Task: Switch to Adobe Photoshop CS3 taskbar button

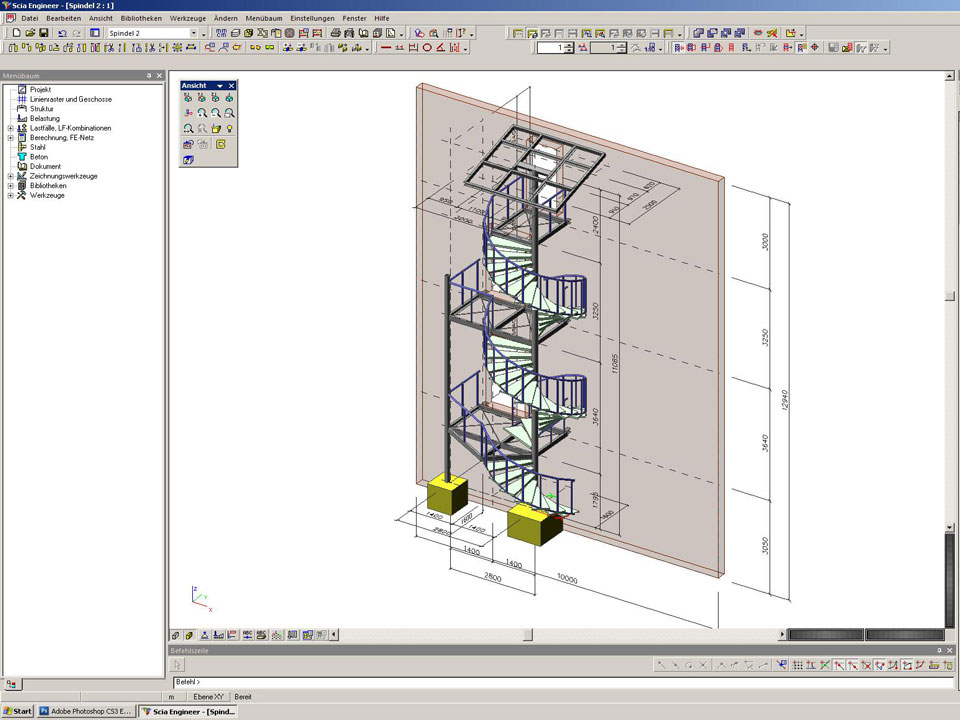Action: pos(85,711)
